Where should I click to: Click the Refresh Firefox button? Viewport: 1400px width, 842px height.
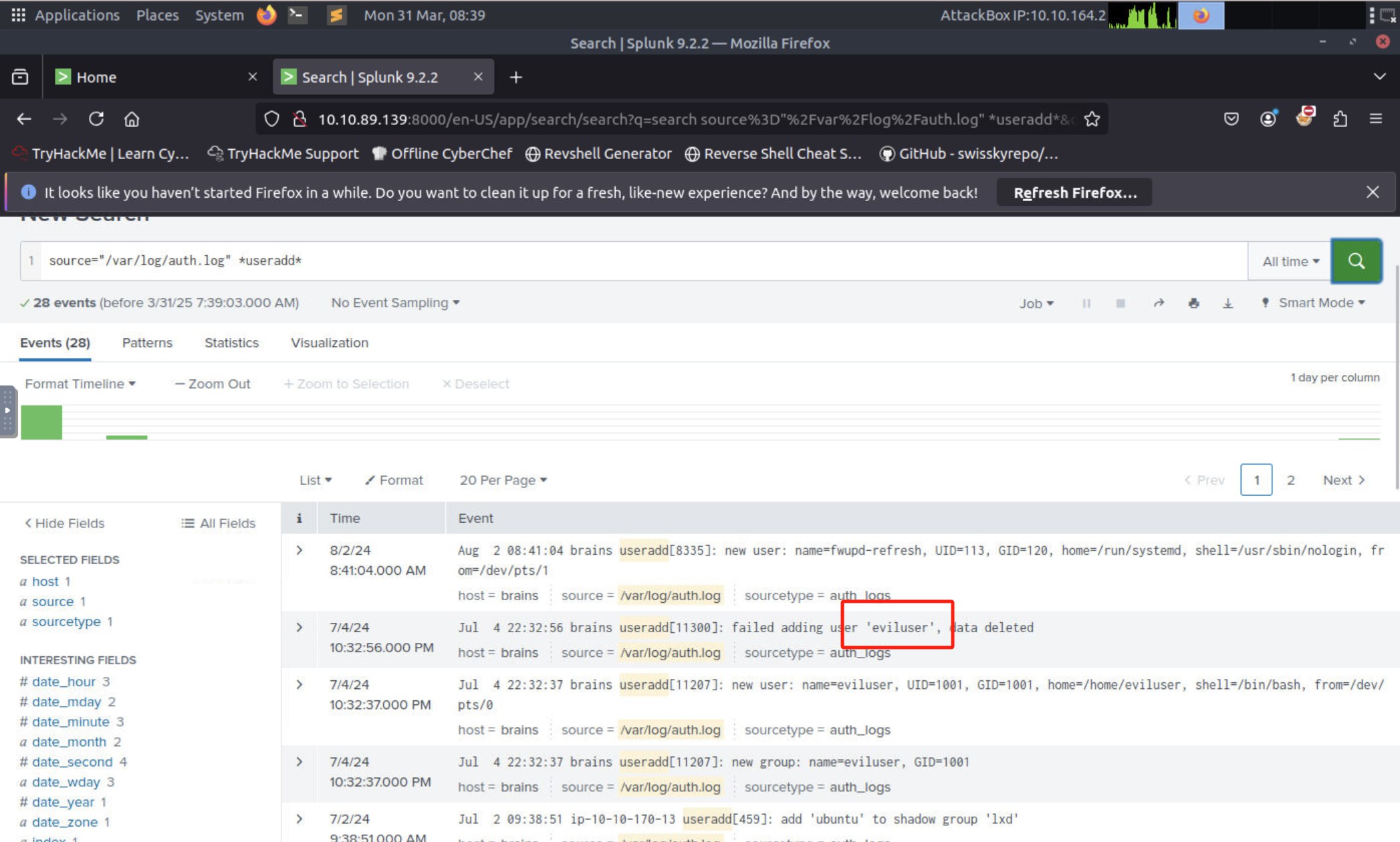1074,192
